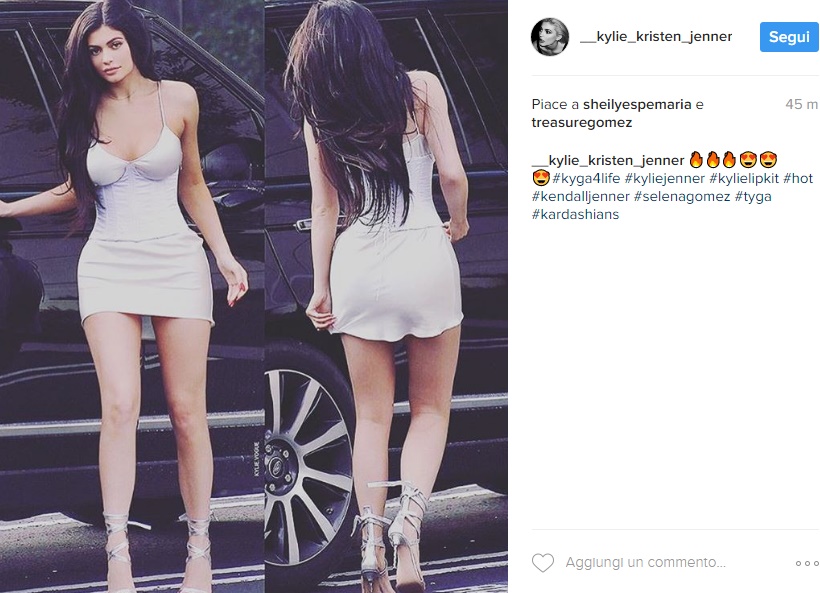
Task: Click the caption's __kylie_kristen_jenner username
Action: pos(608,161)
